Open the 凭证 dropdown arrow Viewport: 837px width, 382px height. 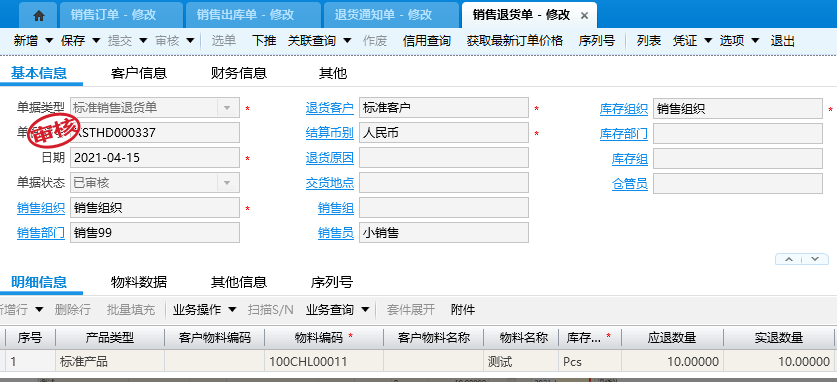tap(708, 41)
